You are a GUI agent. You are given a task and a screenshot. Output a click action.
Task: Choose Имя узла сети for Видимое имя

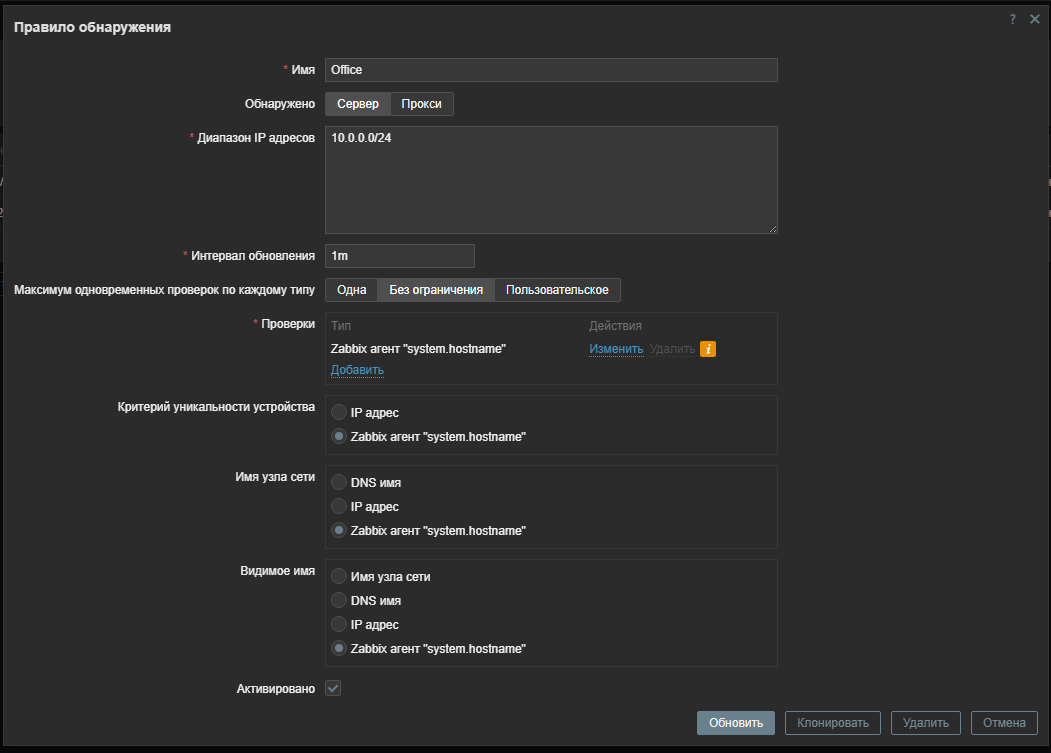click(x=340, y=577)
